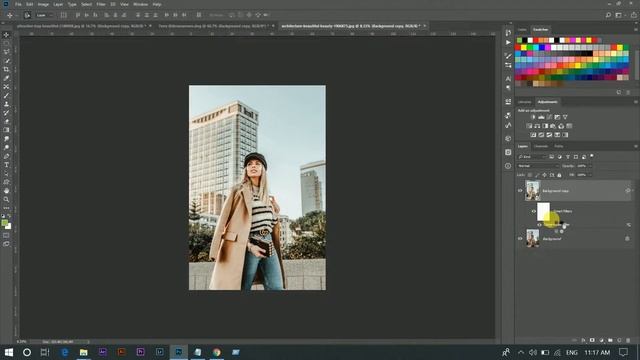
Task: Add a Hue/Saturation adjustment
Action: pyautogui.click(x=529, y=126)
